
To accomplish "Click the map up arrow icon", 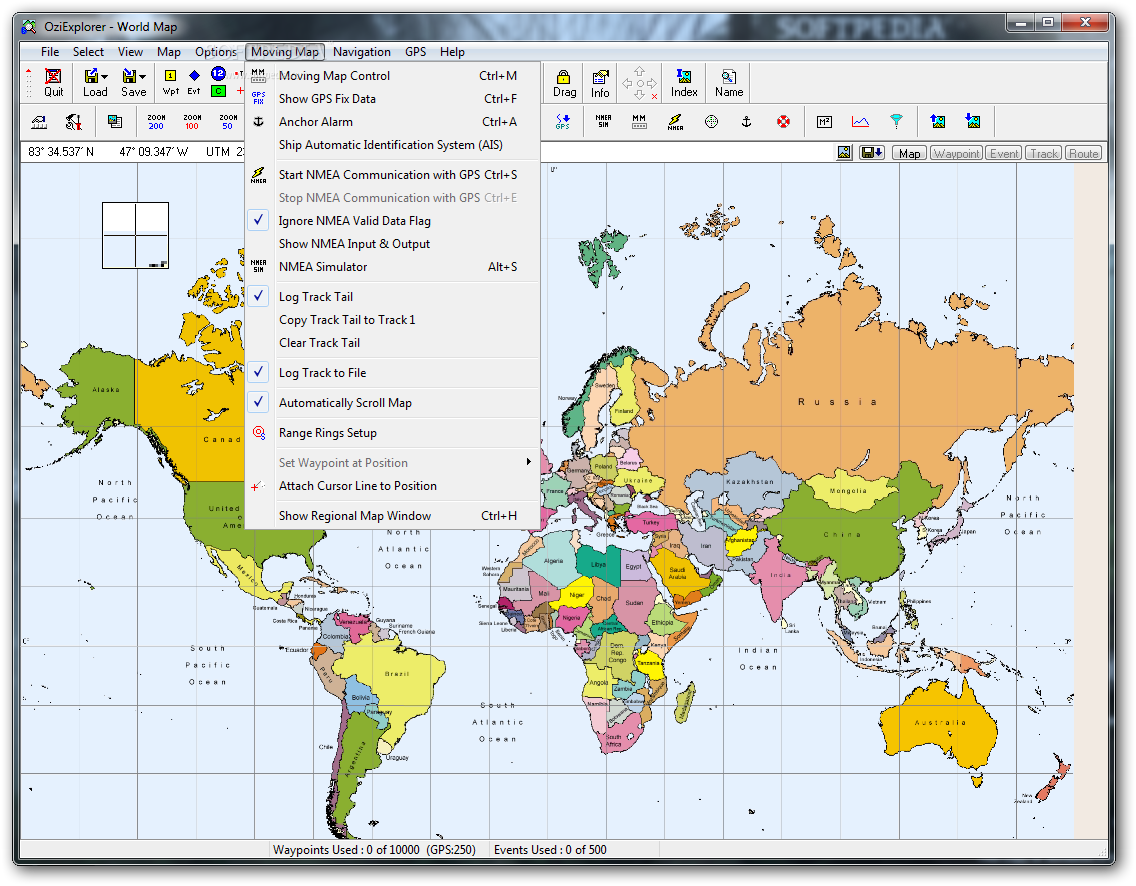I will tap(937, 122).
